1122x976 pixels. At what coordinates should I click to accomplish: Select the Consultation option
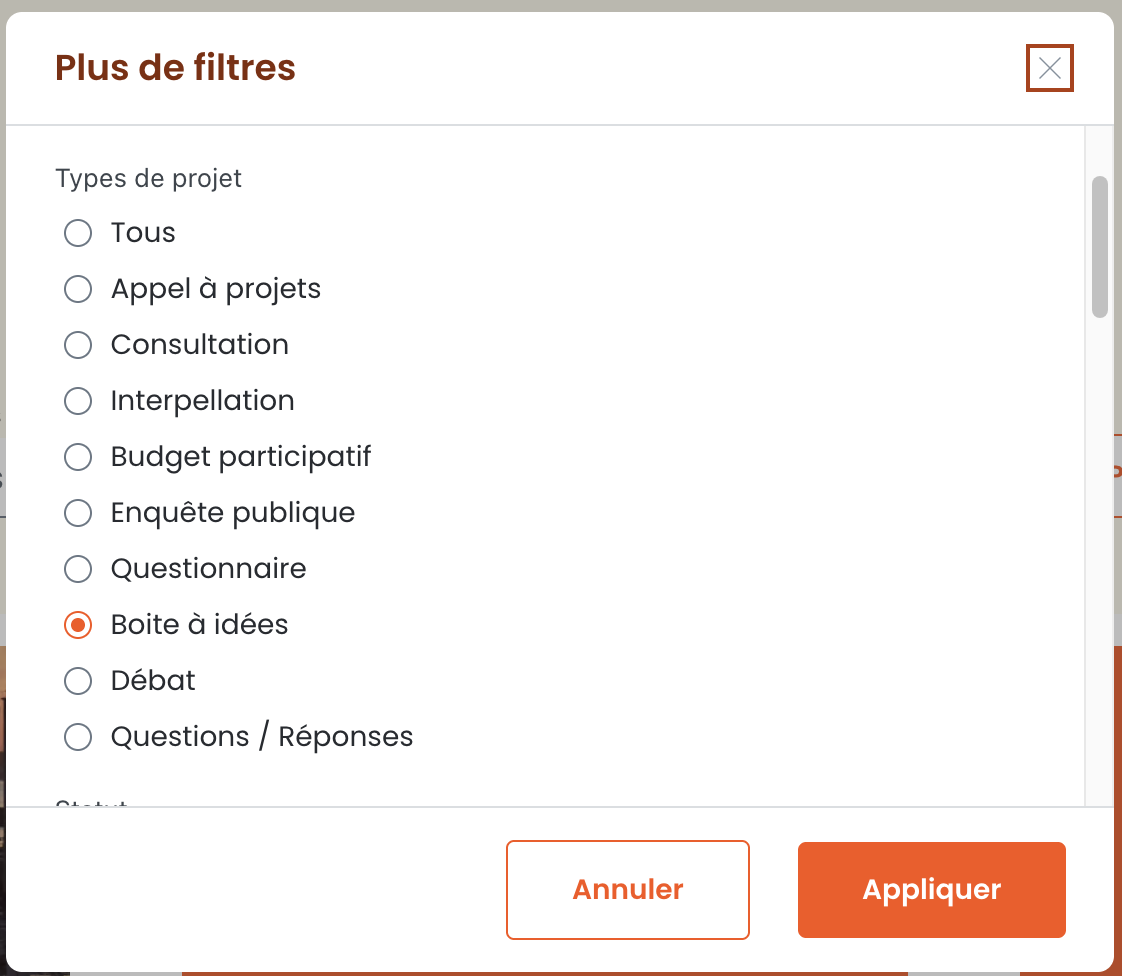[x=78, y=345]
